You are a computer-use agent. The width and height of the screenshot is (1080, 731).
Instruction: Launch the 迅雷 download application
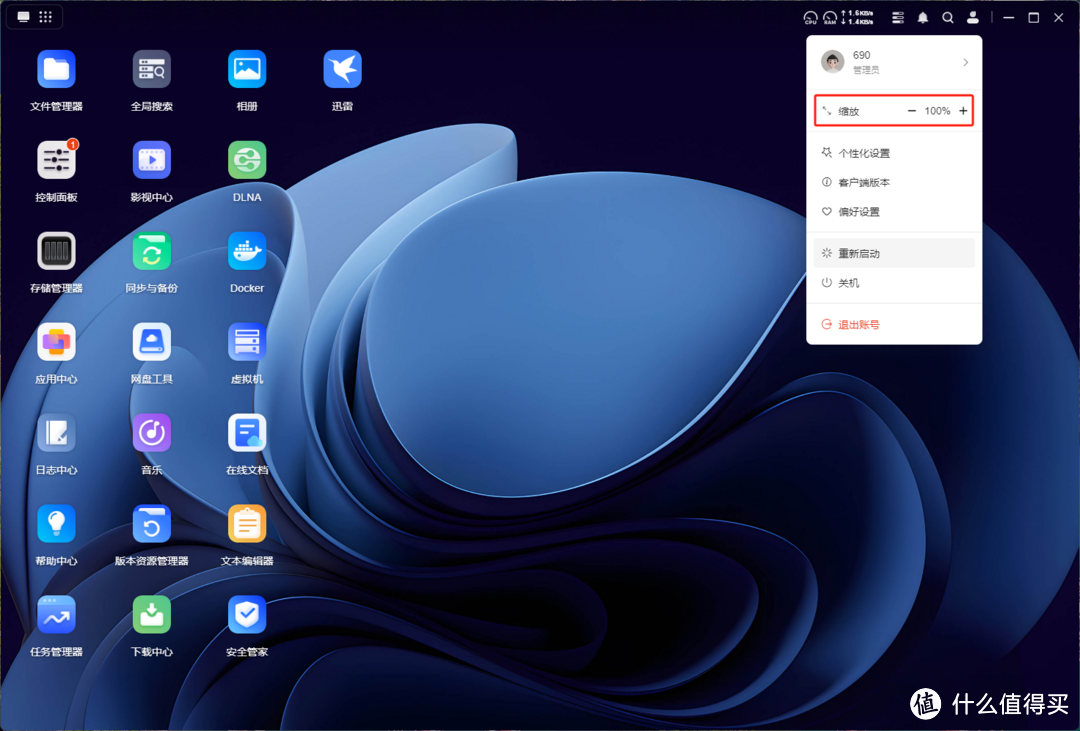341,69
